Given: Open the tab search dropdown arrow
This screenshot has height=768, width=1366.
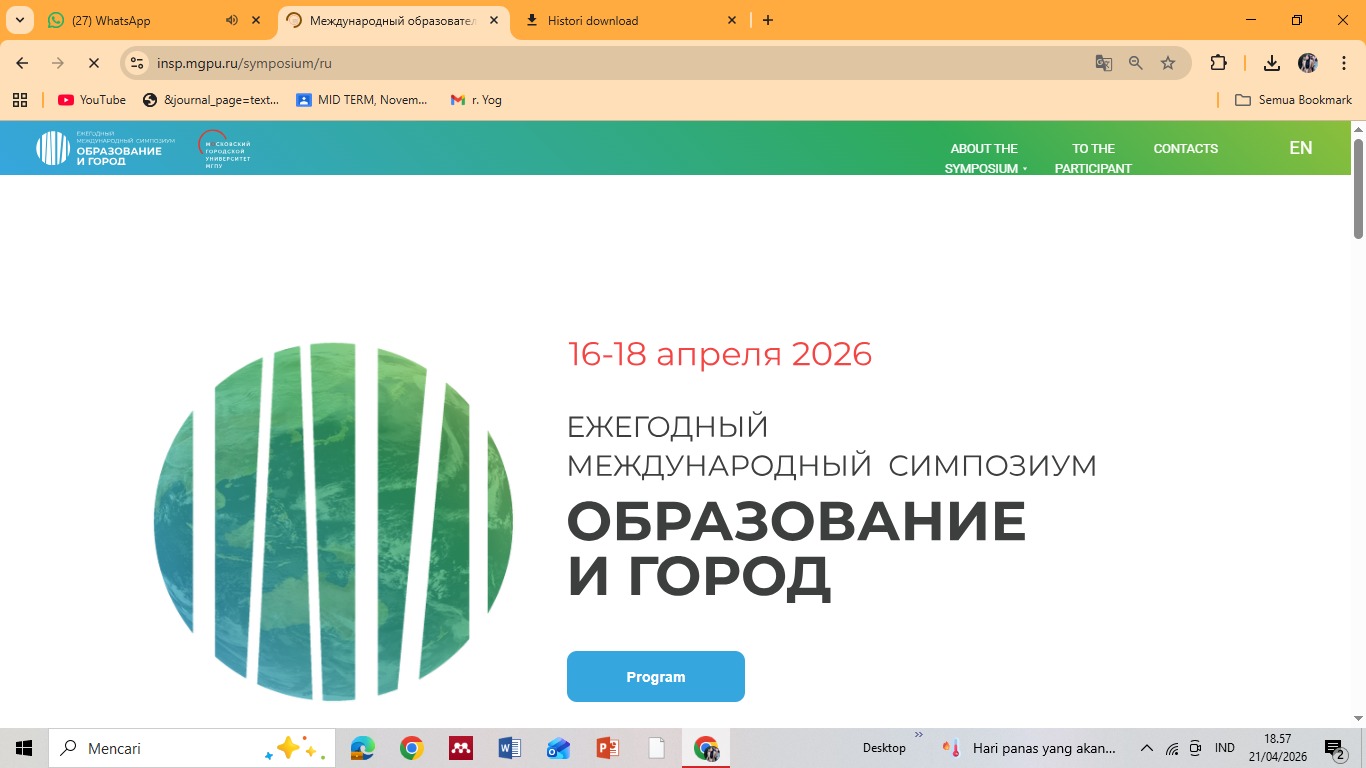Looking at the screenshot, I should pyautogui.click(x=19, y=20).
